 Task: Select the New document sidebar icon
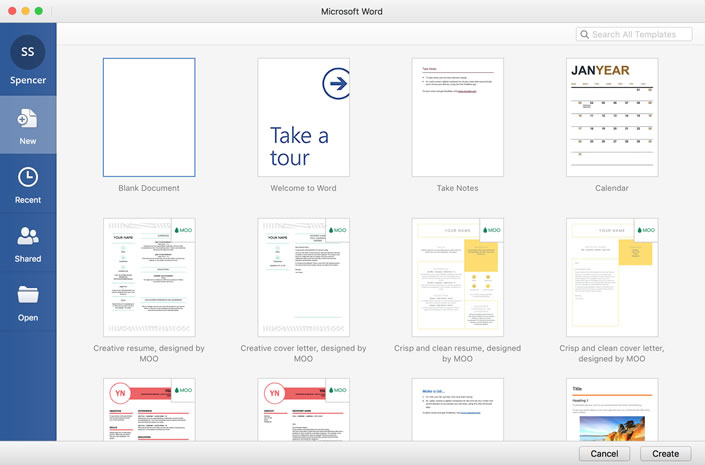(27, 119)
